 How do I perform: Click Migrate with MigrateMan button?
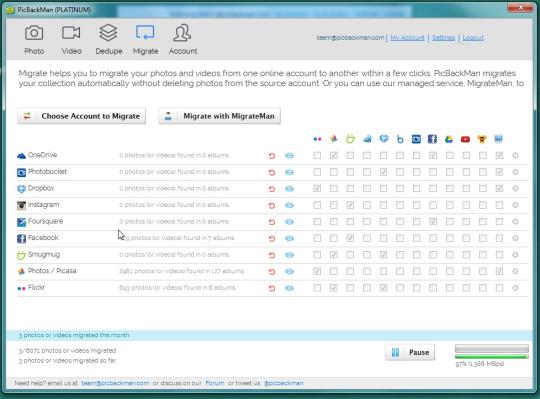click(x=220, y=116)
